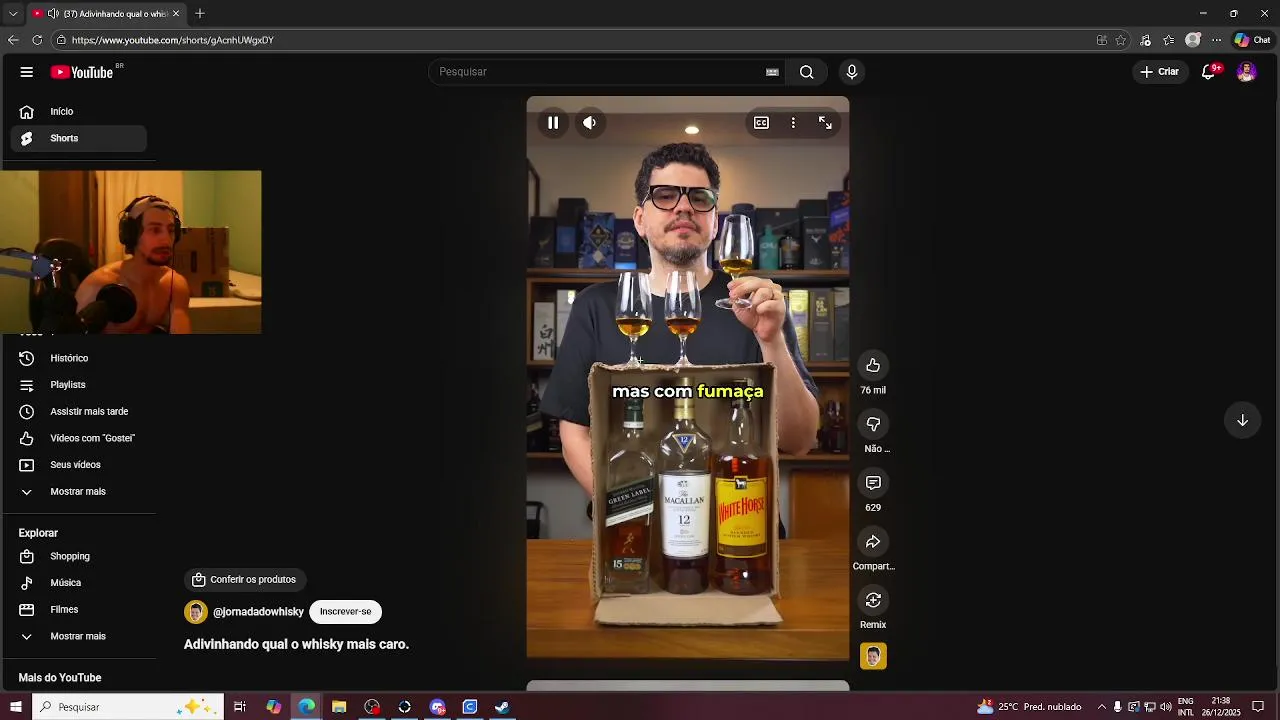This screenshot has height=720, width=1280.
Task: Open browser settings ellipsis menu
Action: tap(1216, 40)
